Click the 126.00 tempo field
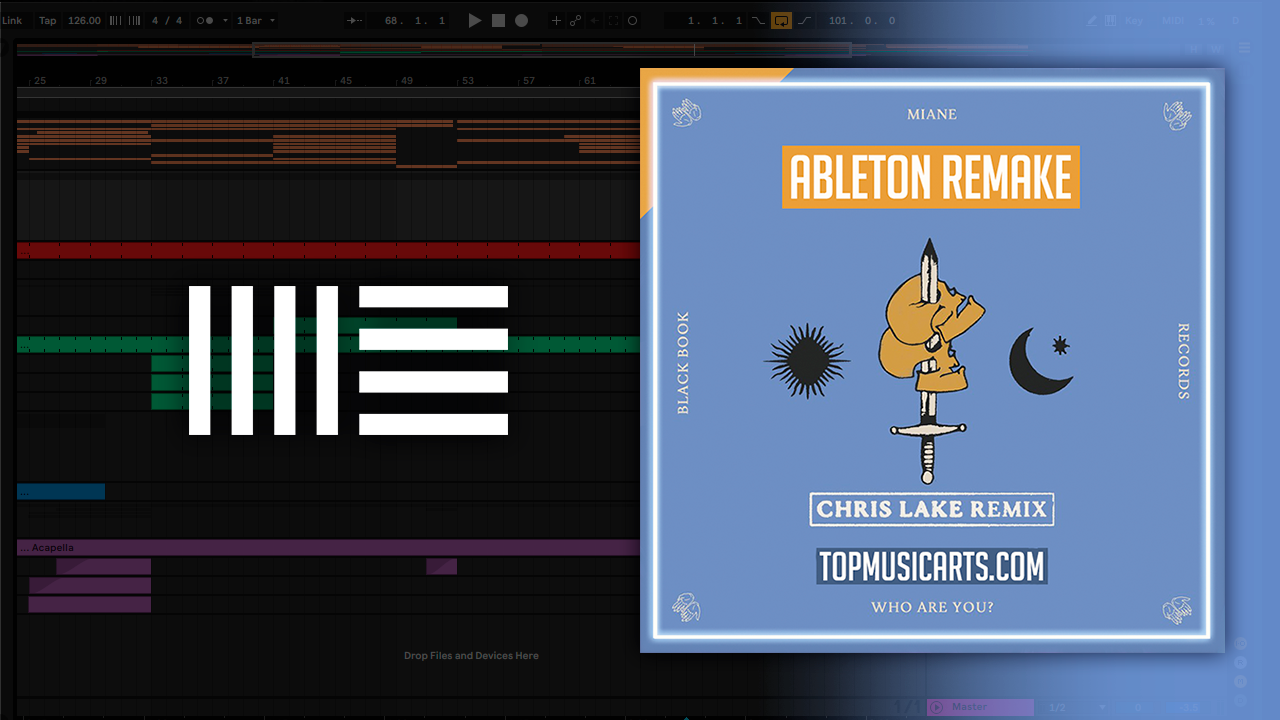1280x720 pixels. point(84,20)
